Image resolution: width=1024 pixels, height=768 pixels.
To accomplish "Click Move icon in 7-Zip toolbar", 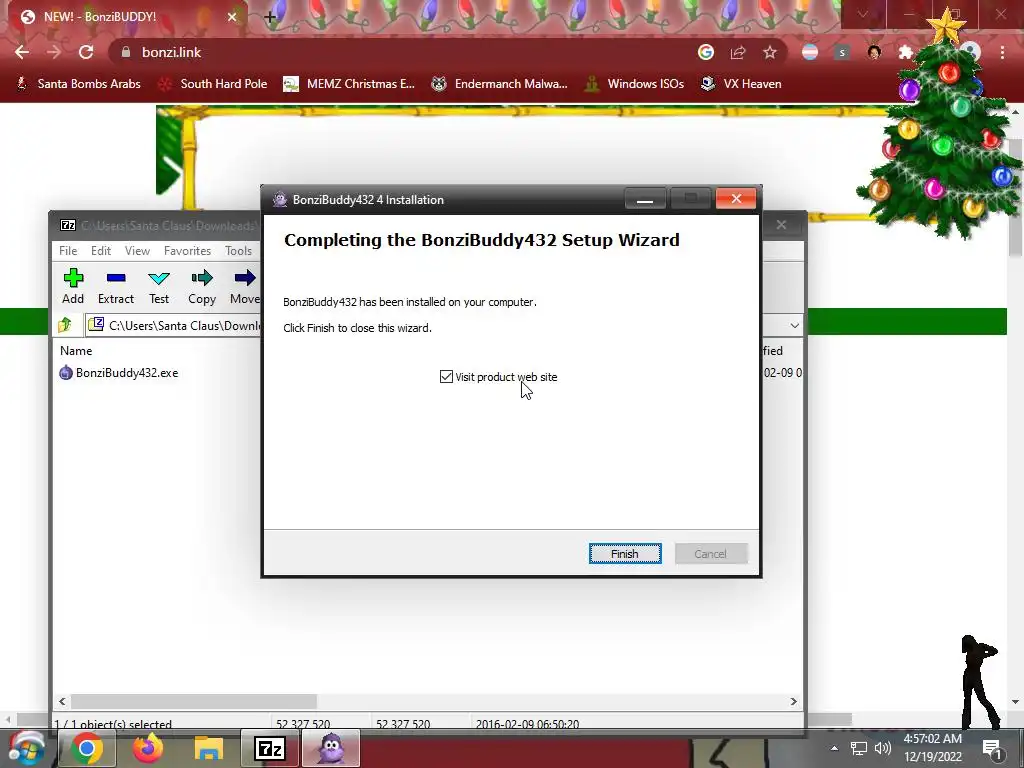I will [x=245, y=286].
